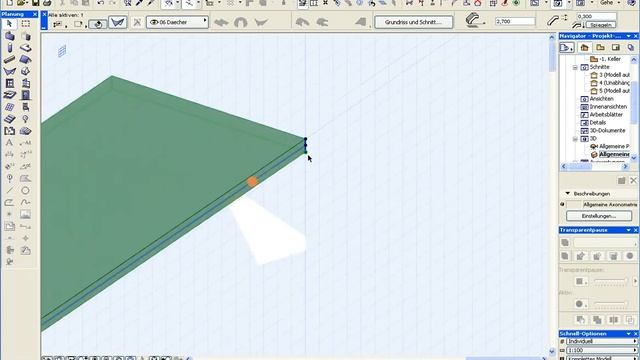Click the roof thickness icon beside the 0,300 field
This screenshot has height=360, width=640.
pyautogui.click(x=553, y=20)
